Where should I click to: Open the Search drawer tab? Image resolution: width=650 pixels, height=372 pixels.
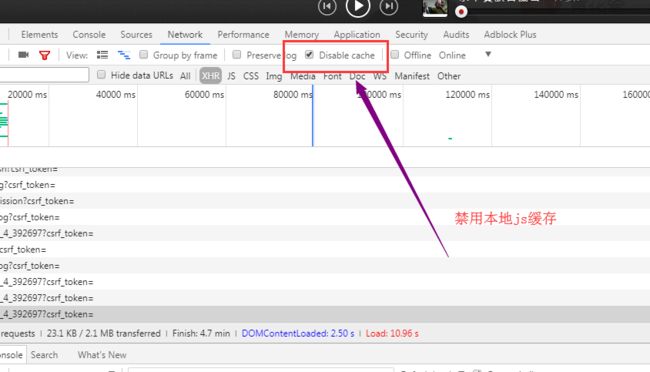44,355
